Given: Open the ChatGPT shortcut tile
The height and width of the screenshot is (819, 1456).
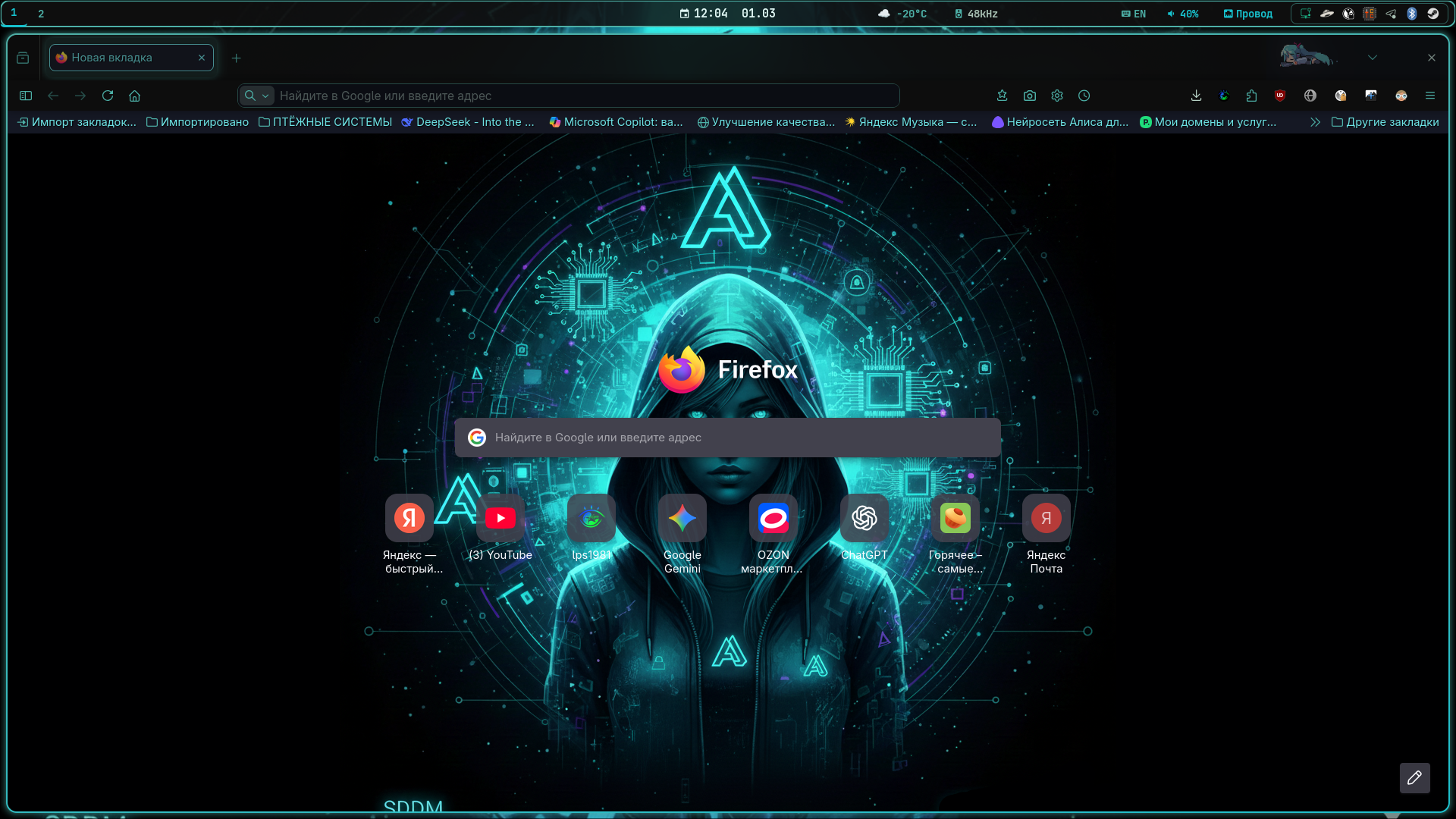Looking at the screenshot, I should (x=864, y=519).
